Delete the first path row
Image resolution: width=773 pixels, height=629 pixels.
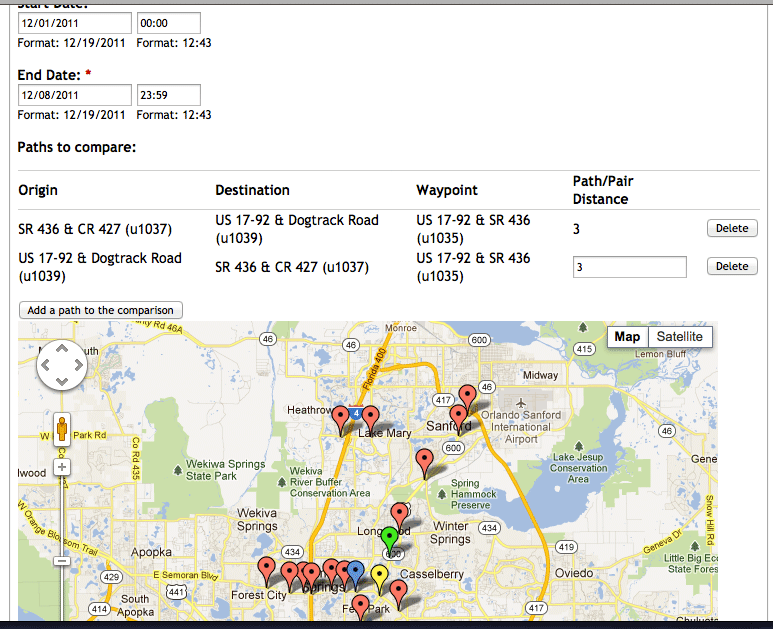[x=732, y=229]
